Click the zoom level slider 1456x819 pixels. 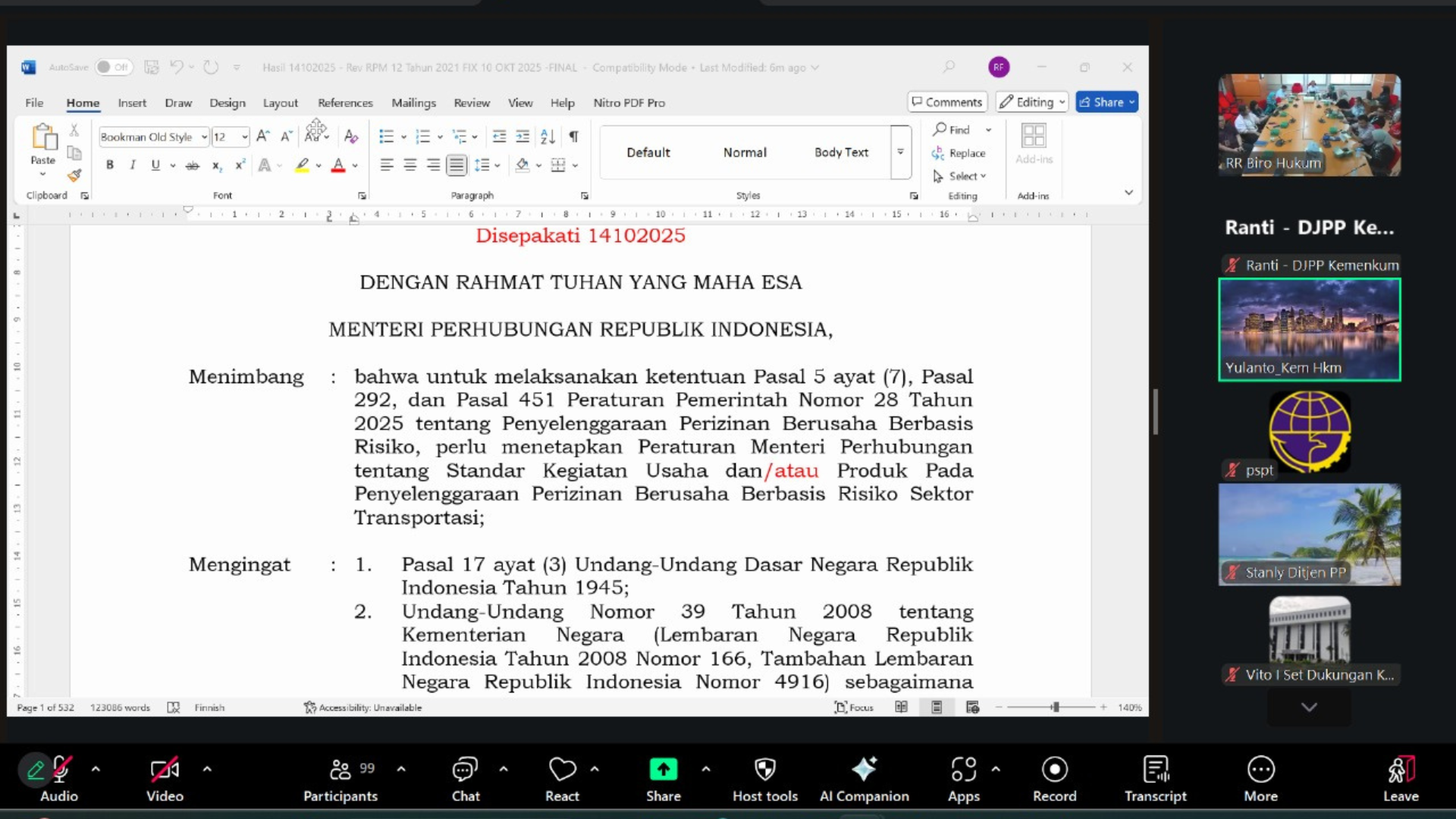pyautogui.click(x=1055, y=708)
